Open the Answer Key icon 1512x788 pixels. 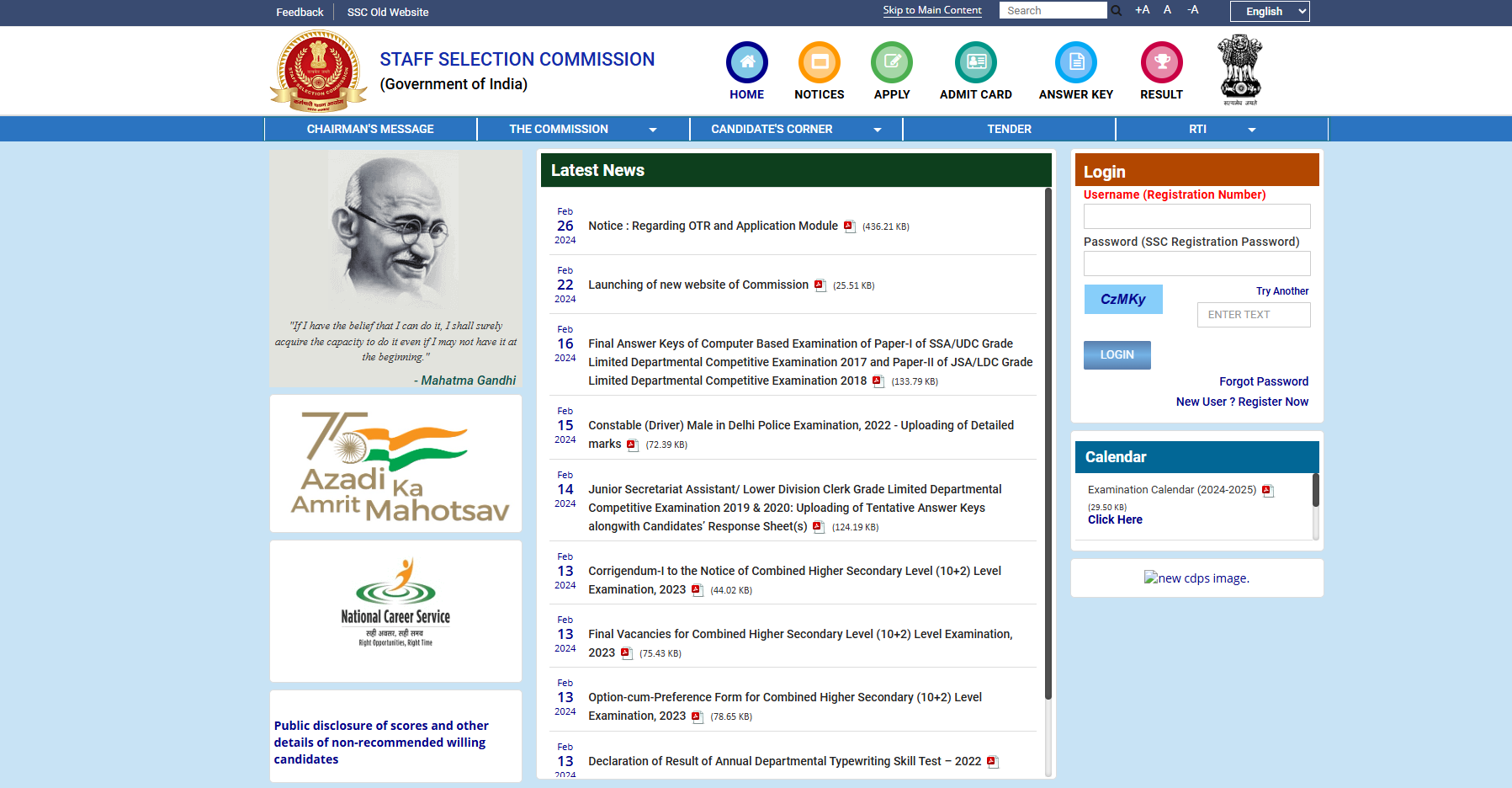1075,62
